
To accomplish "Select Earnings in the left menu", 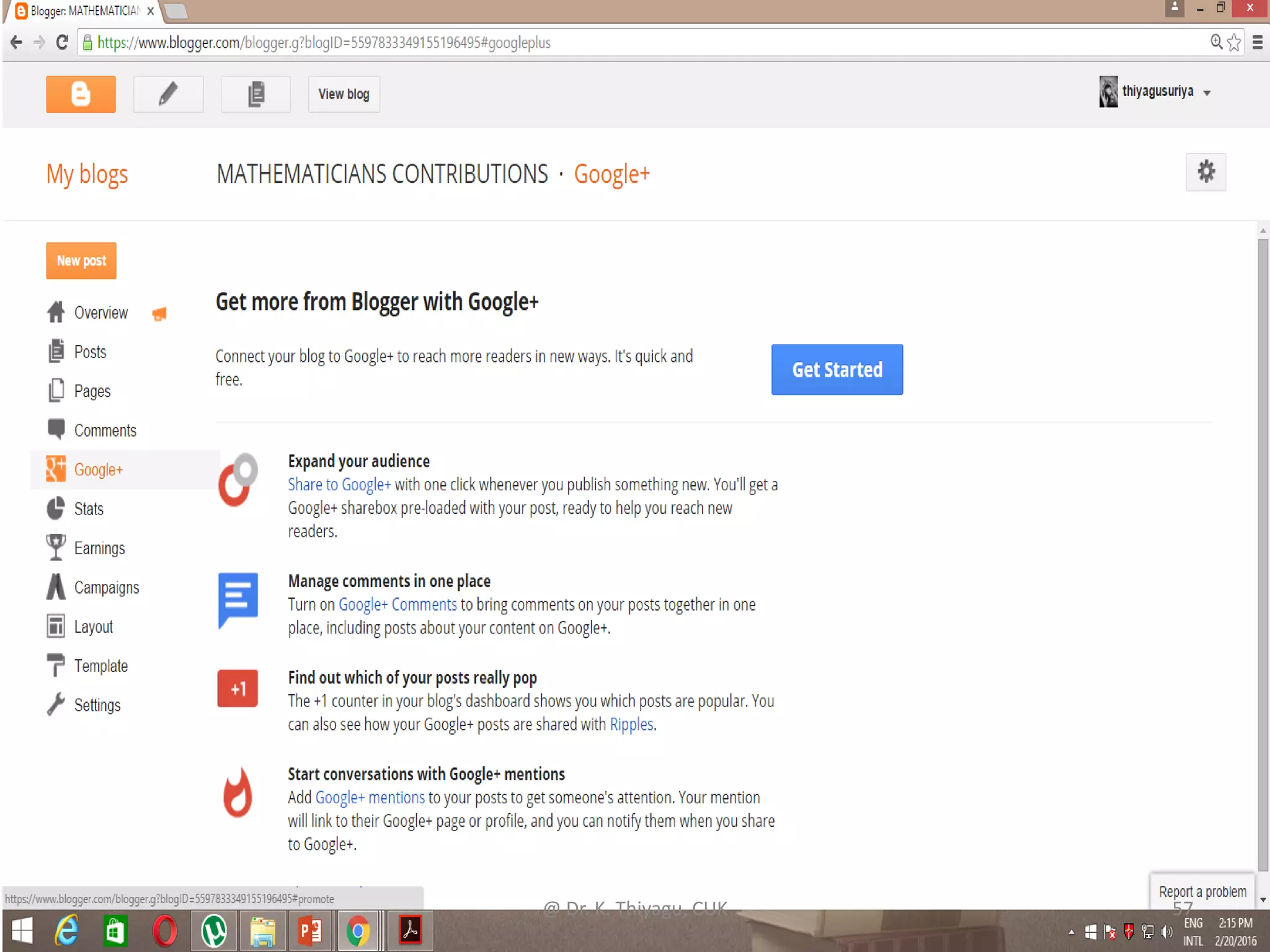I will [99, 548].
